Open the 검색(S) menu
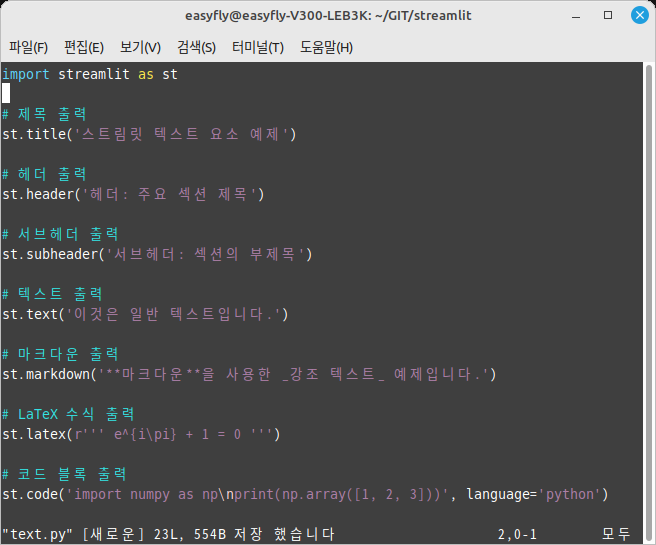The height and width of the screenshot is (545, 656). (196, 47)
